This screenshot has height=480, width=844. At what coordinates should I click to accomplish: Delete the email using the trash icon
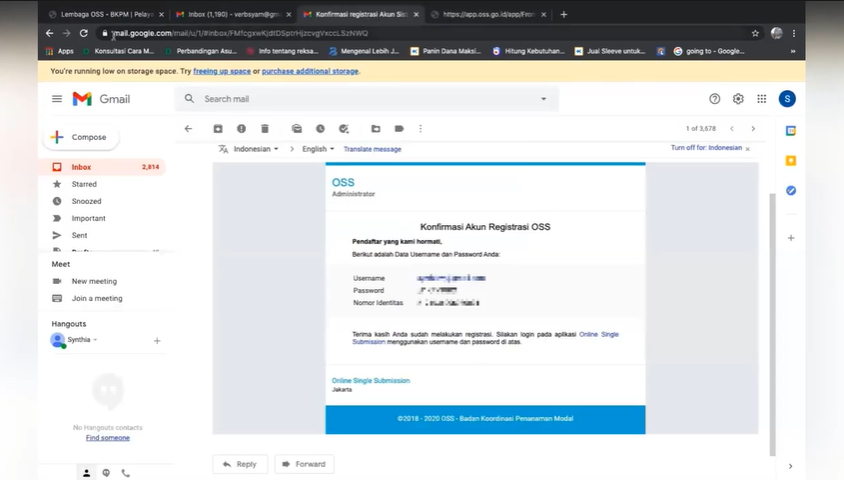[x=265, y=129]
